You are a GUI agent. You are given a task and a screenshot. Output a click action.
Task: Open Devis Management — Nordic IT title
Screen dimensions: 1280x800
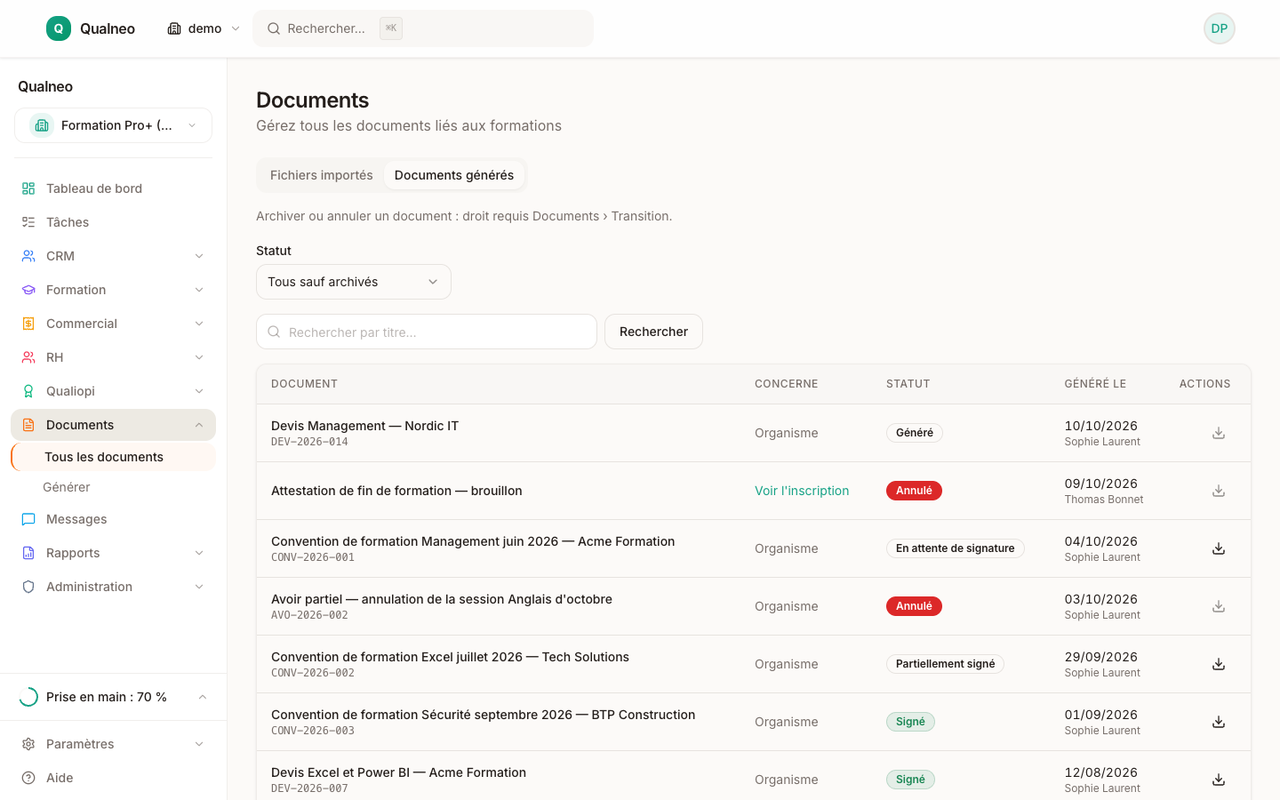coord(365,426)
